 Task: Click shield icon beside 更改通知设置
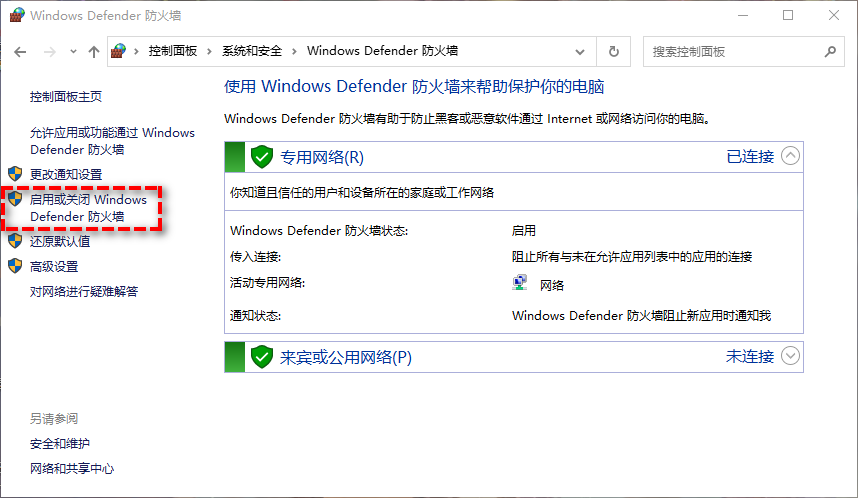(15, 174)
